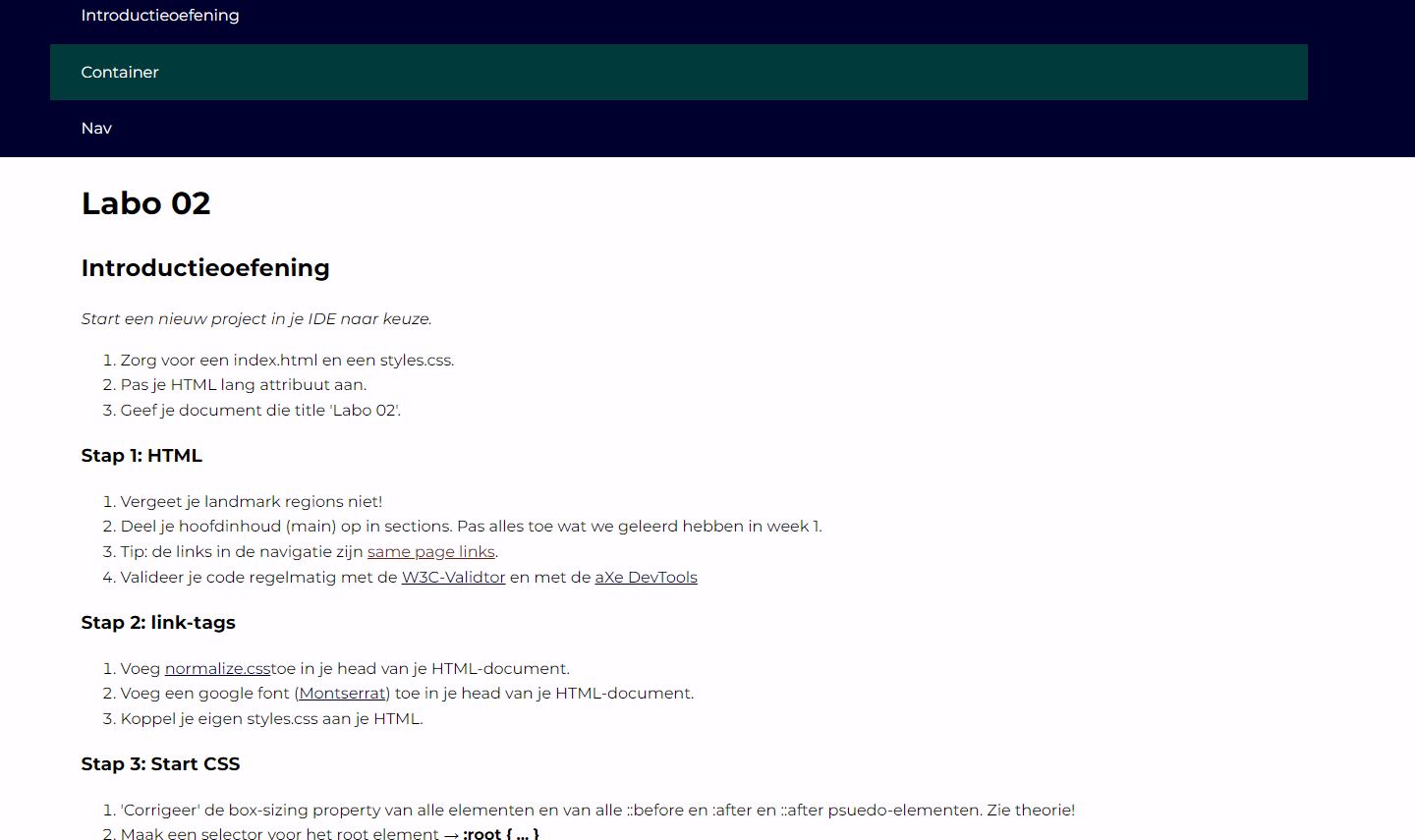Click the 'Stap 2: link-tags' heading

pos(158,623)
